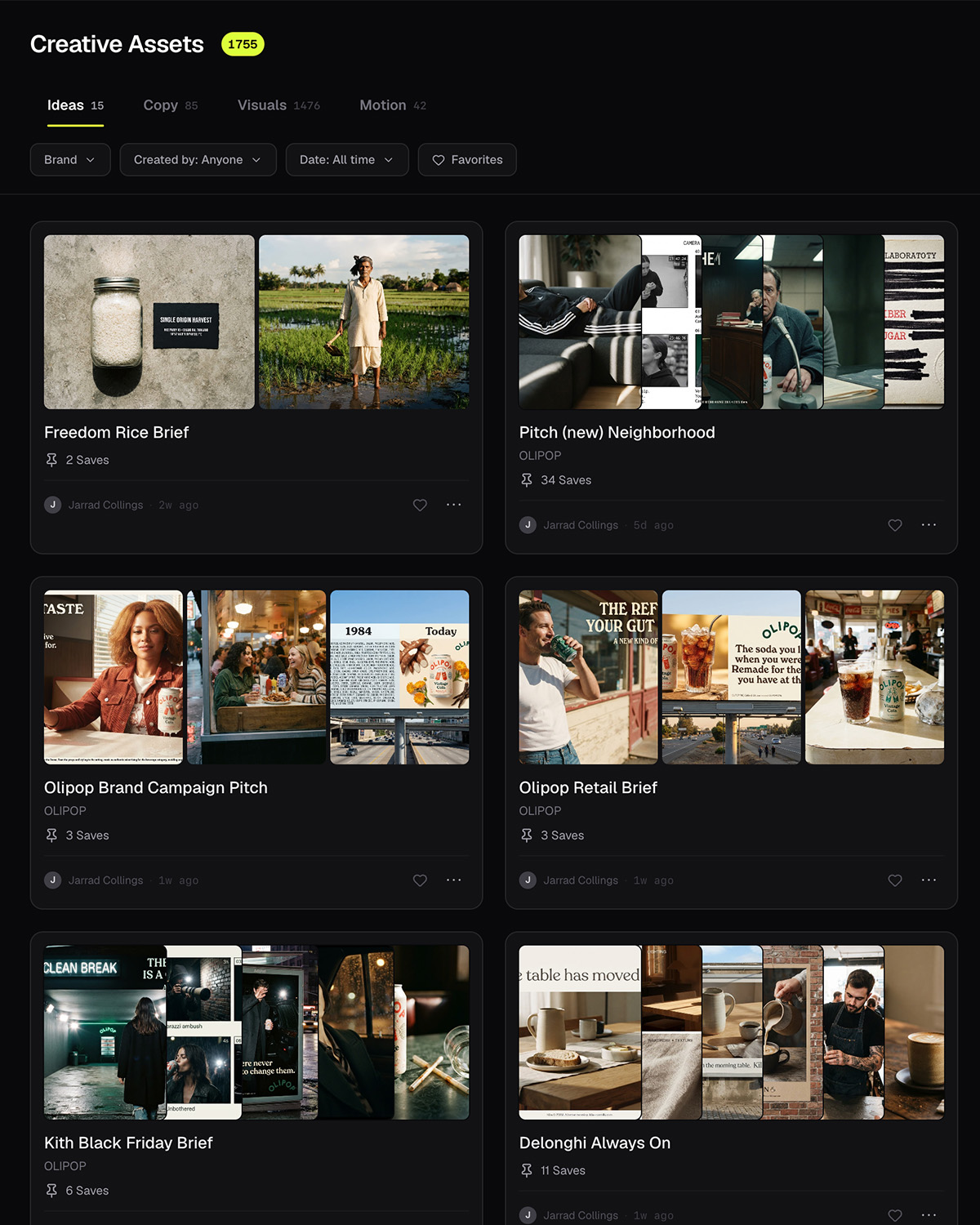Open the 1984 vs Today billboard thumbnail
This screenshot has height=1225, width=980.
pyautogui.click(x=399, y=677)
